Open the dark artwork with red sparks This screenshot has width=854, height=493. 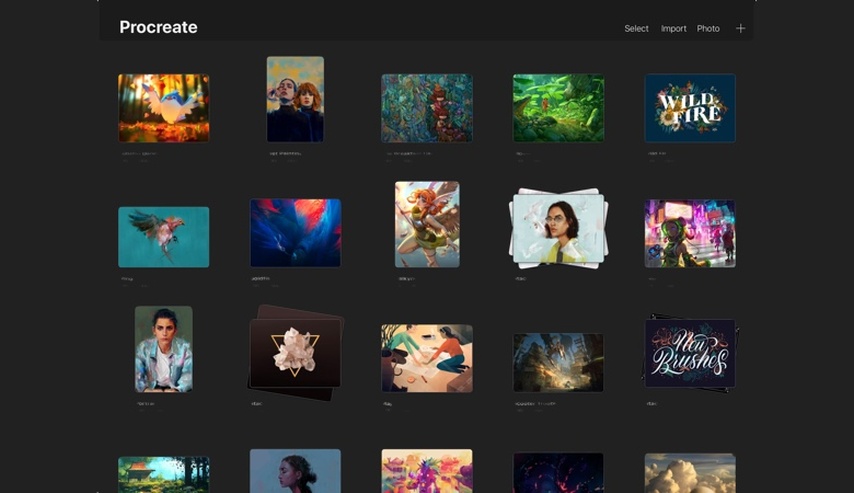(x=558, y=472)
